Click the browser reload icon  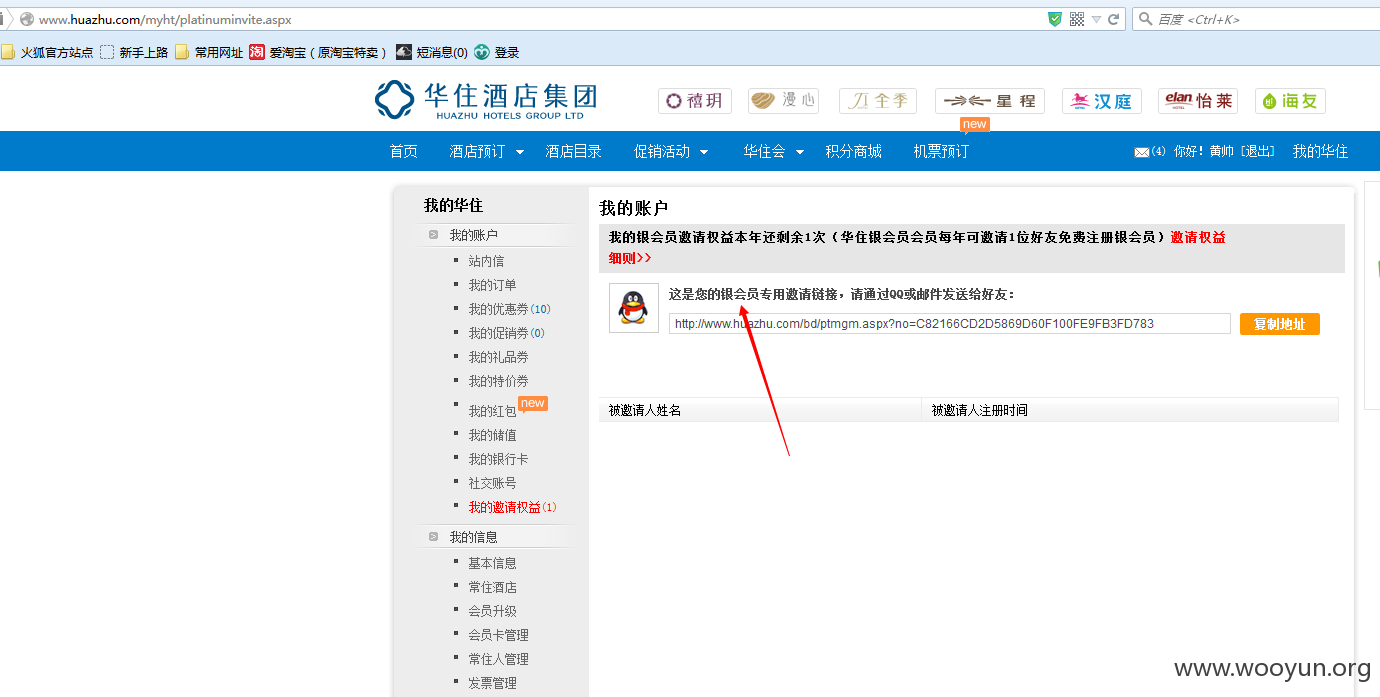[x=1113, y=19]
